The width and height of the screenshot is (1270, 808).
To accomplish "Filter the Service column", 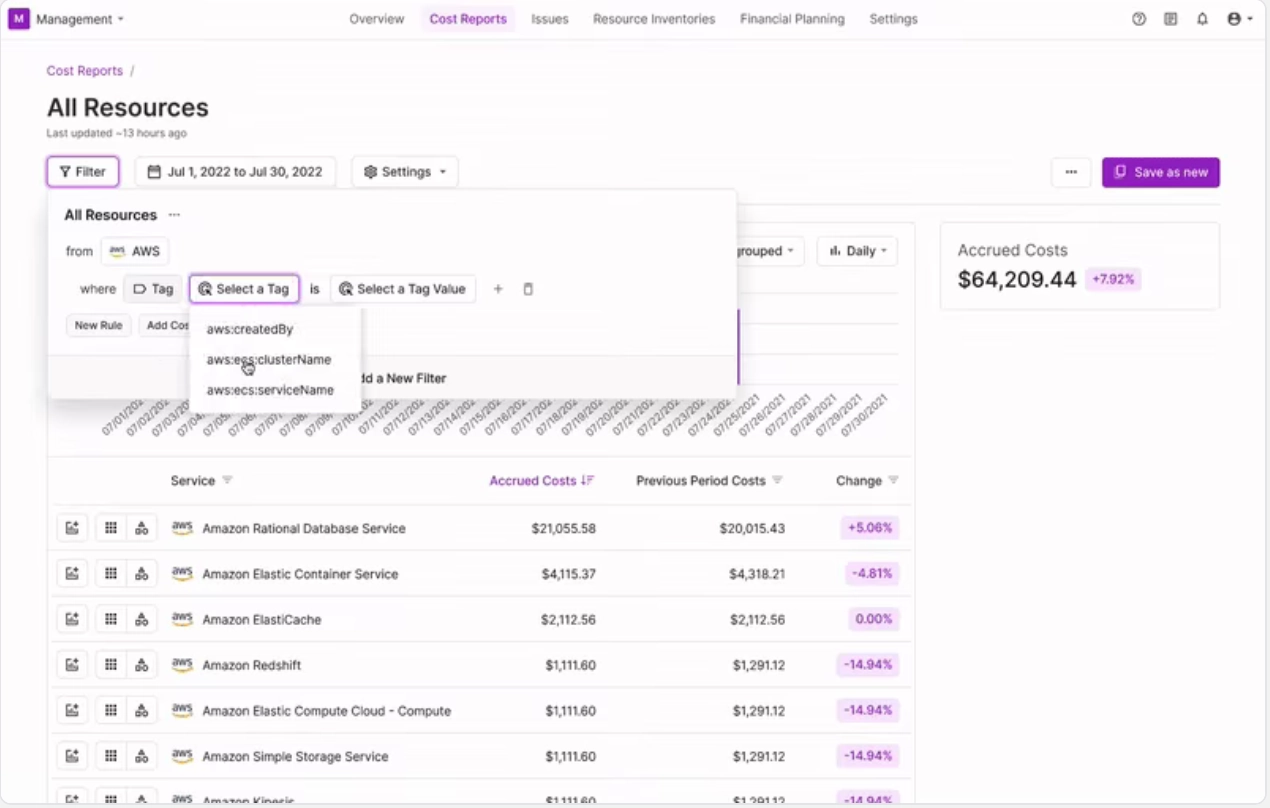I will (227, 481).
